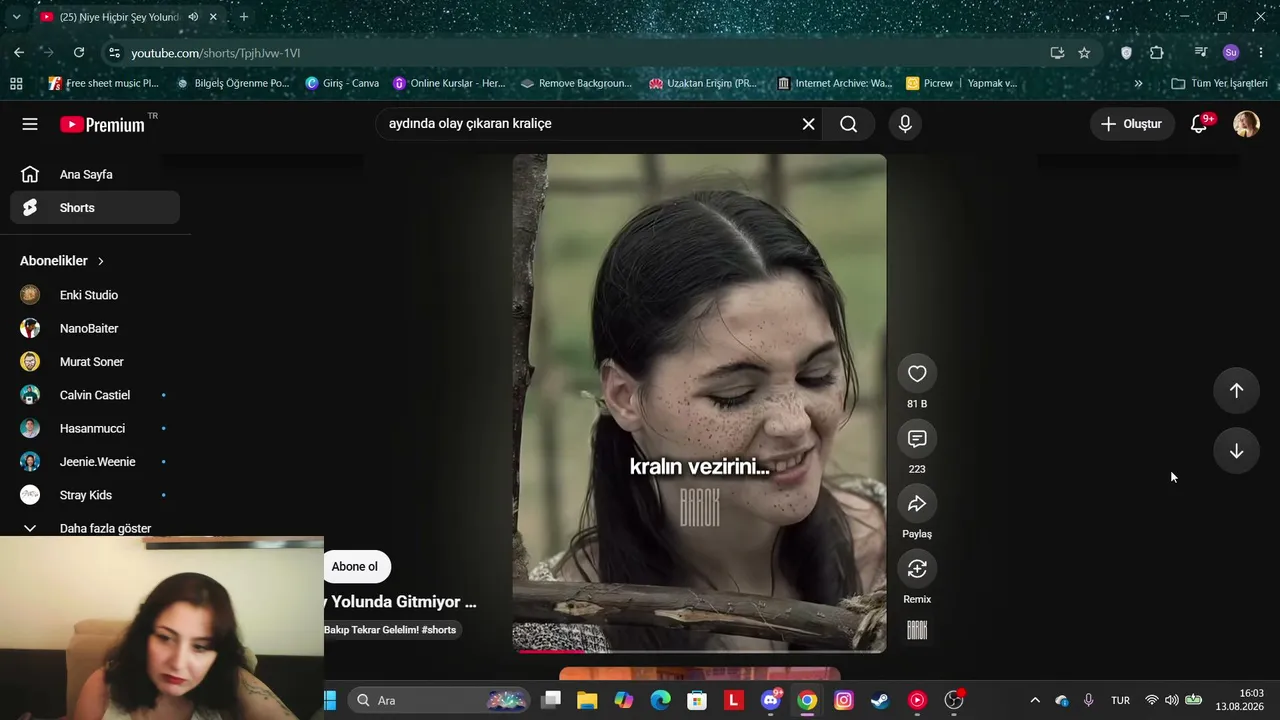Install app icon in the address bar
This screenshot has width=1280, height=720.
click(1057, 53)
